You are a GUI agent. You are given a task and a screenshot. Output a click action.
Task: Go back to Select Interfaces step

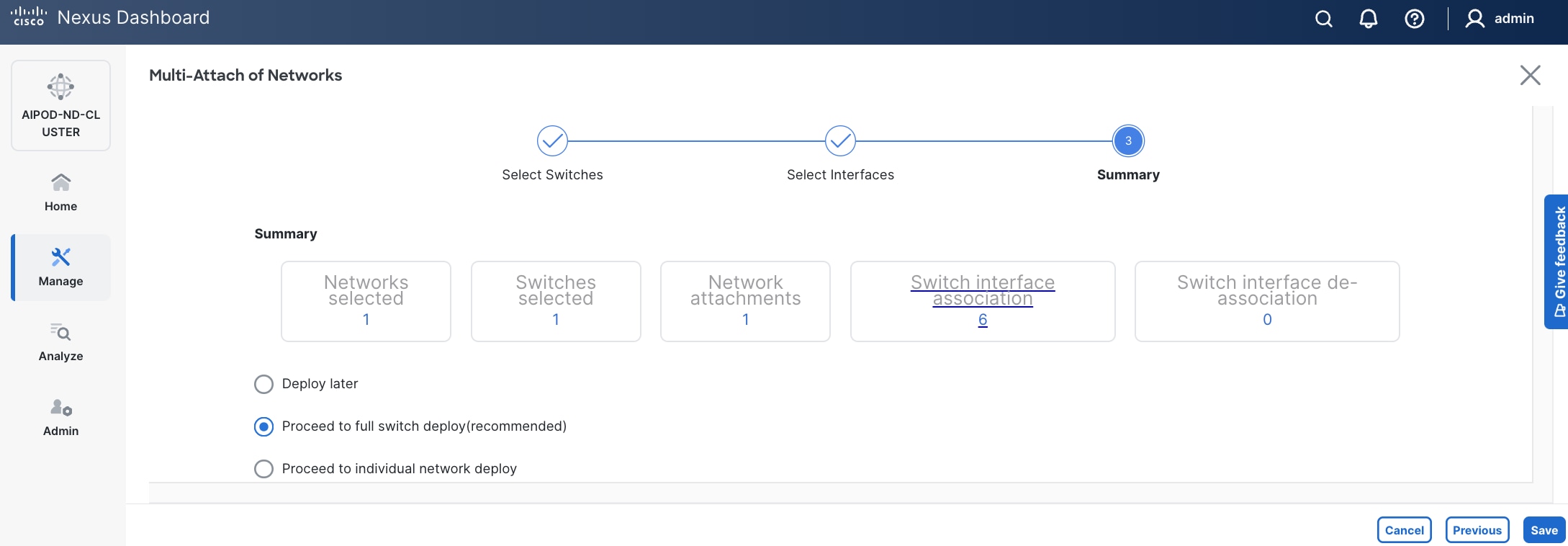(x=840, y=141)
